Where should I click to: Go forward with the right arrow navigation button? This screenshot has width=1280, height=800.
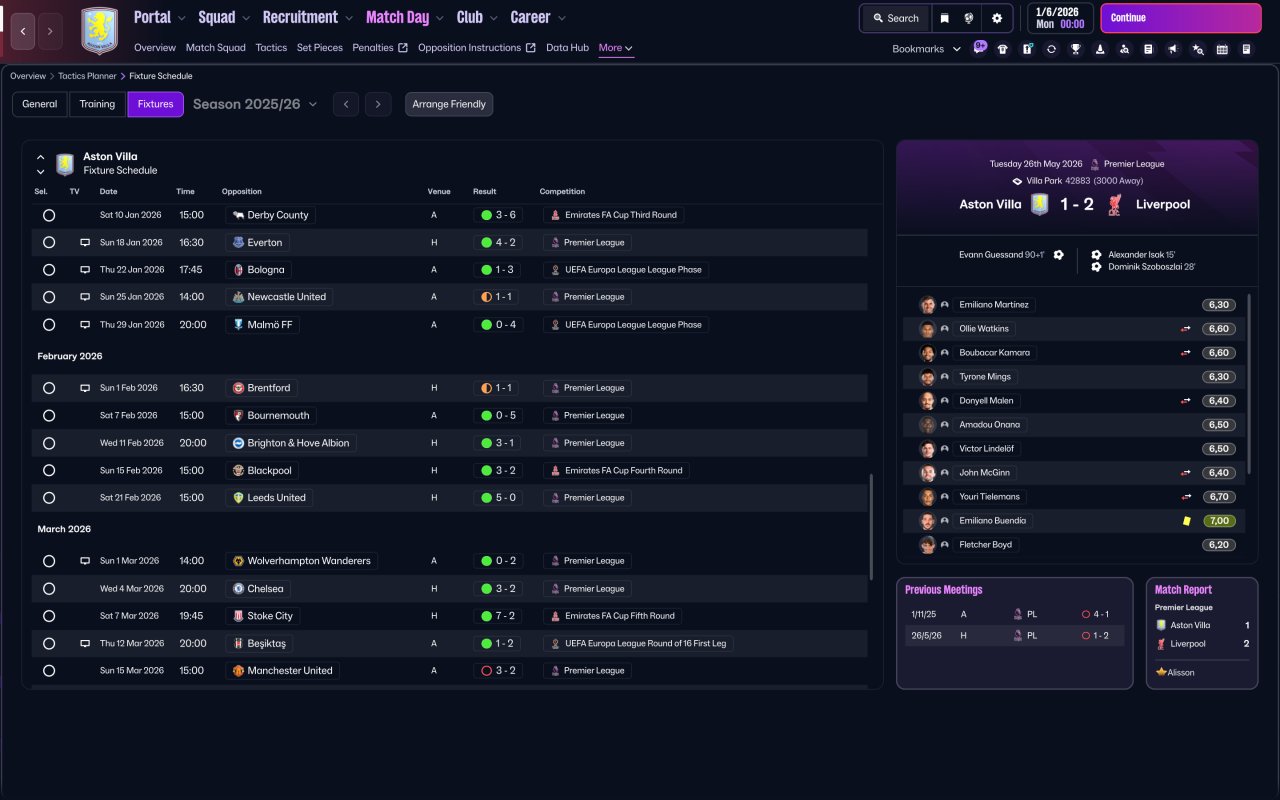[50, 31]
